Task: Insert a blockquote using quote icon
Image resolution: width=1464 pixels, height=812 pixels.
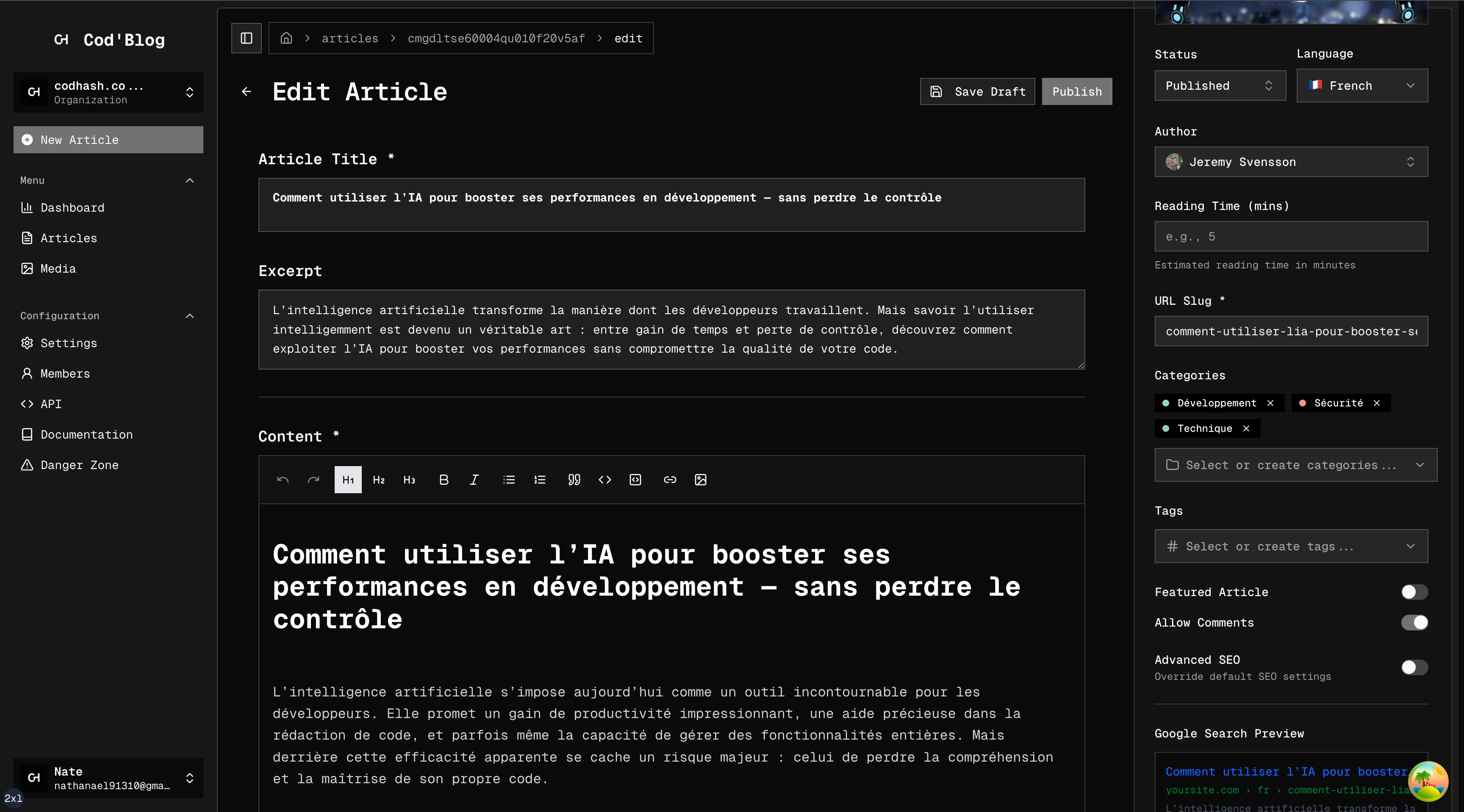Action: coord(574,480)
